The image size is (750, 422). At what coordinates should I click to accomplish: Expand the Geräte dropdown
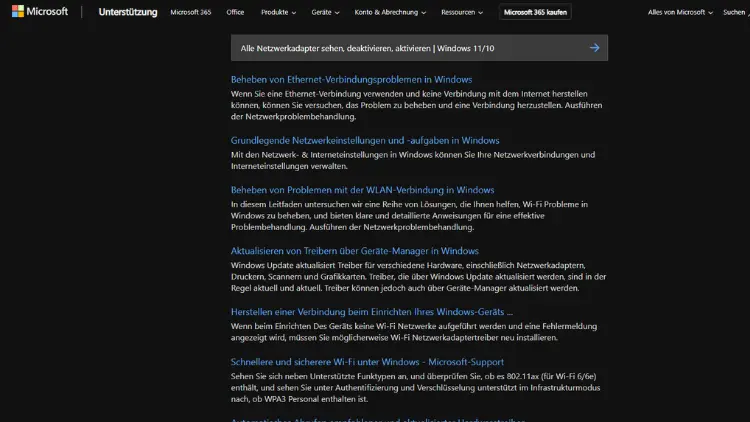(325, 12)
